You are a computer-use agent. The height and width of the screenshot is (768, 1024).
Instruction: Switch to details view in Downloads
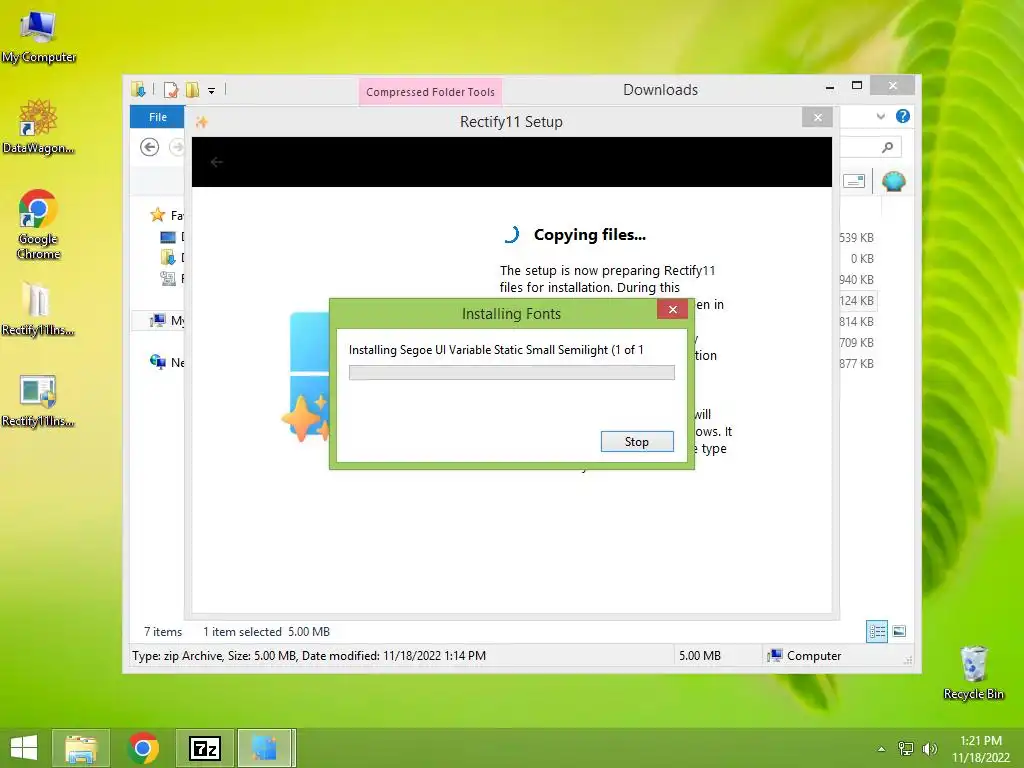[877, 632]
